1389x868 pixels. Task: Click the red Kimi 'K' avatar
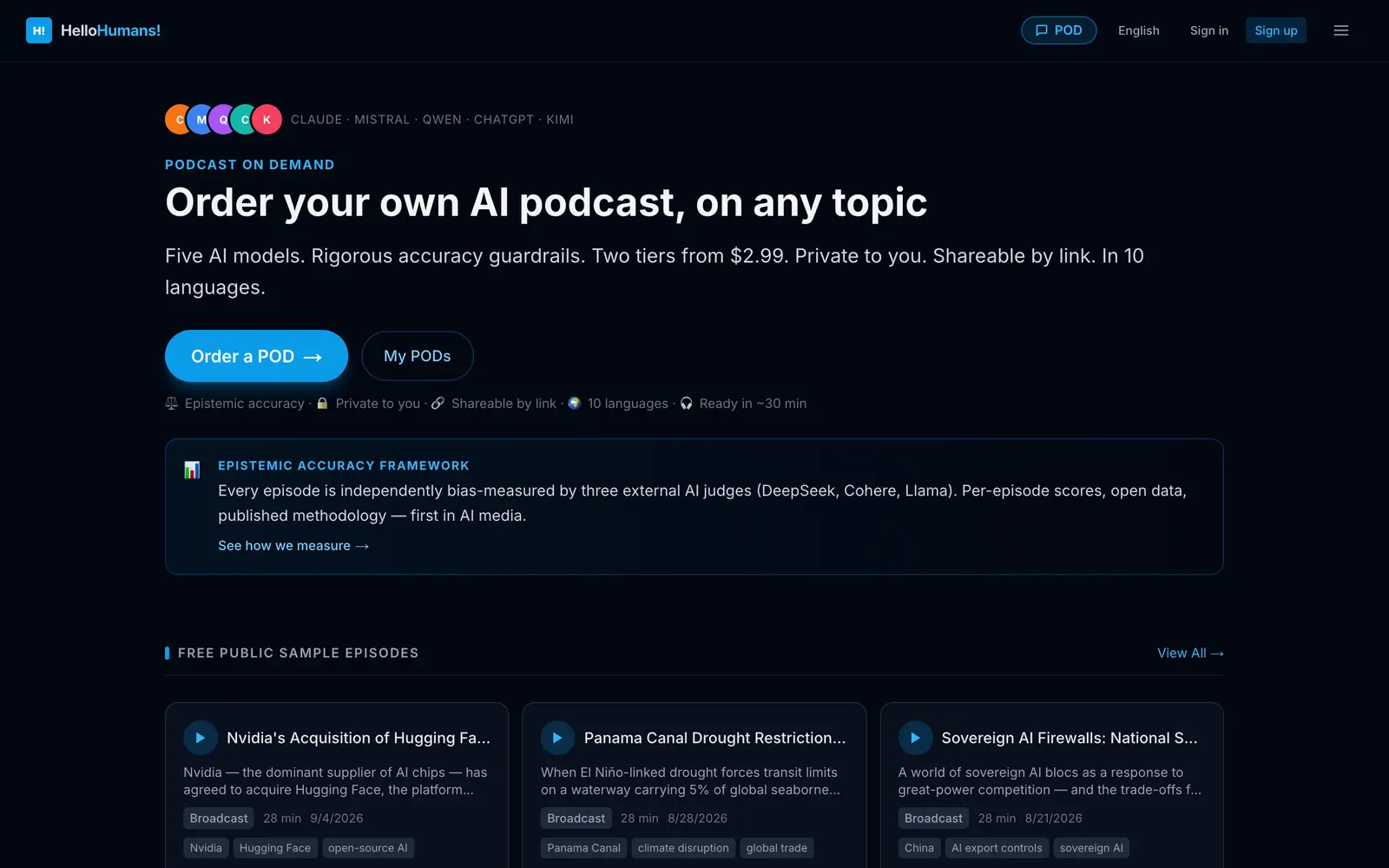(267, 120)
